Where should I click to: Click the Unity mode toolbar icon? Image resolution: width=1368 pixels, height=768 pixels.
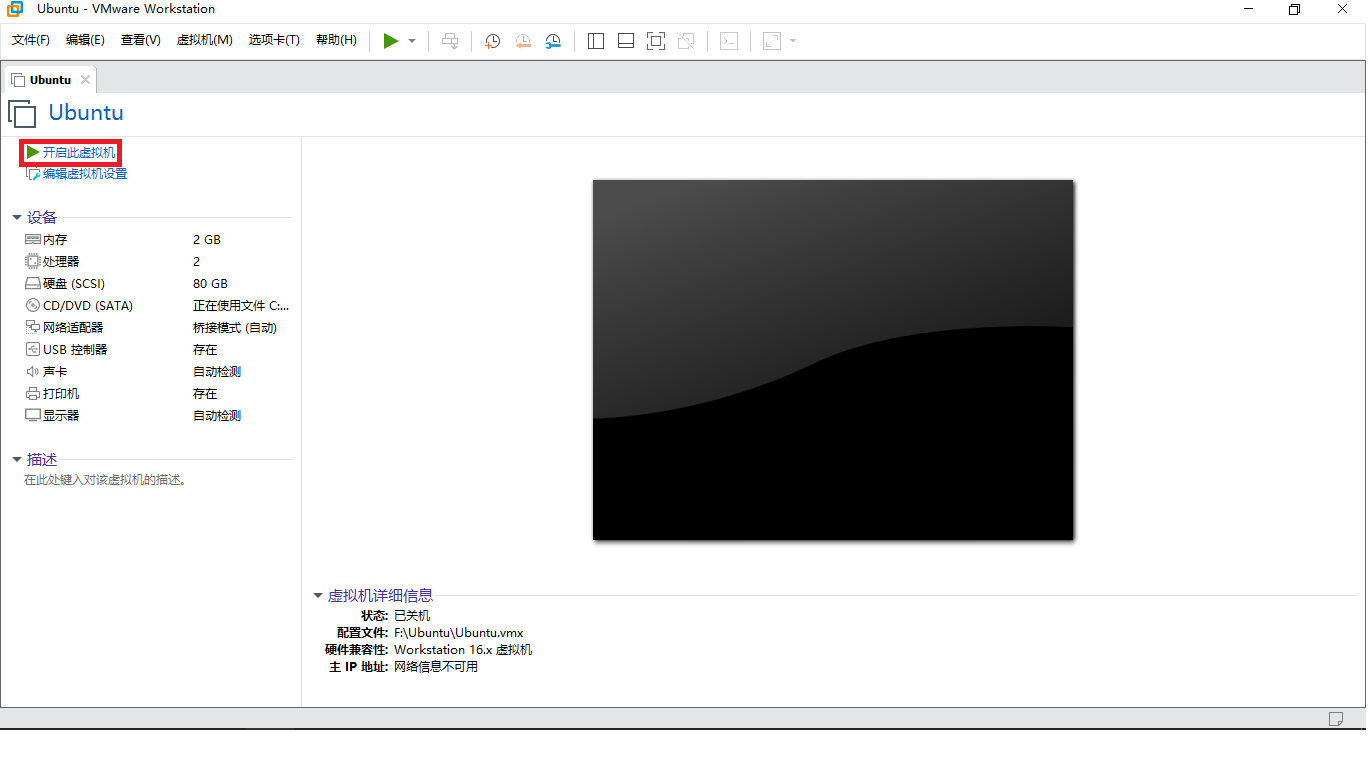[x=686, y=41]
